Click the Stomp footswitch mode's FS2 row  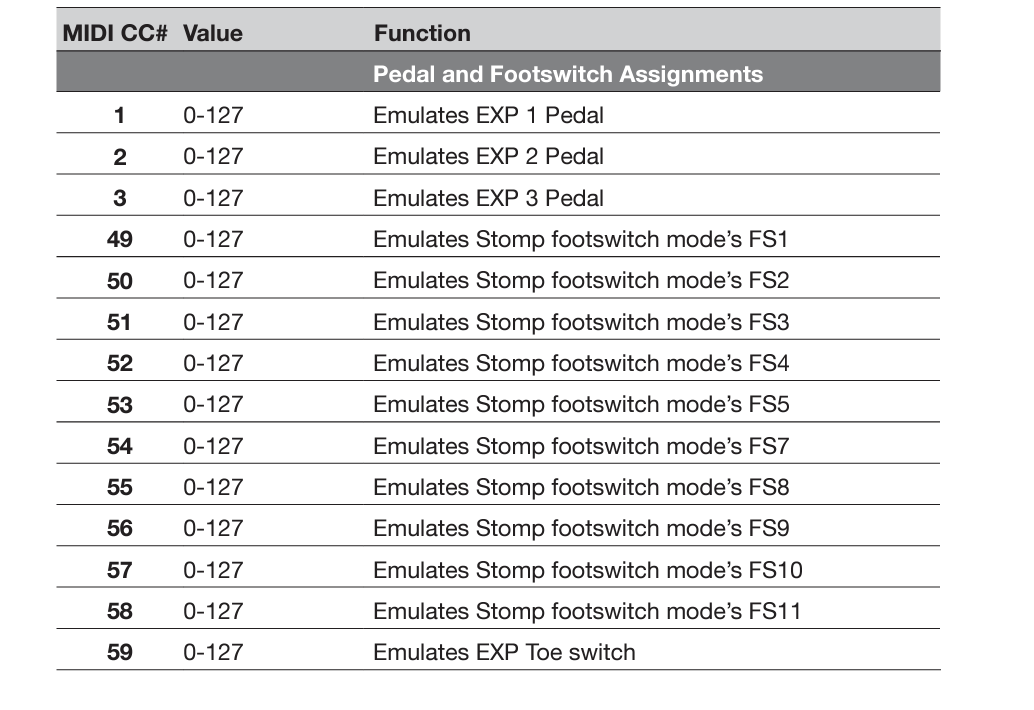pos(580,280)
